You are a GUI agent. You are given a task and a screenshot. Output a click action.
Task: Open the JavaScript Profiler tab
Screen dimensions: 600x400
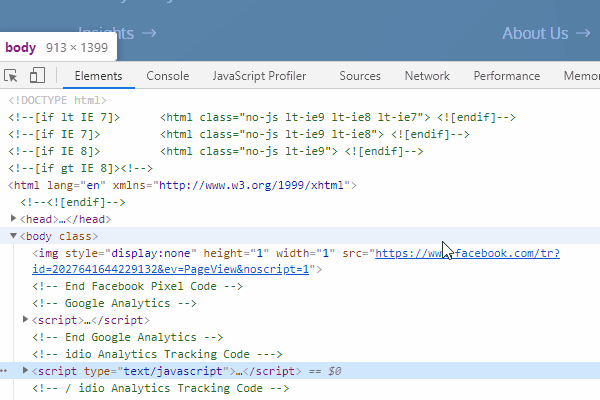[259, 76]
